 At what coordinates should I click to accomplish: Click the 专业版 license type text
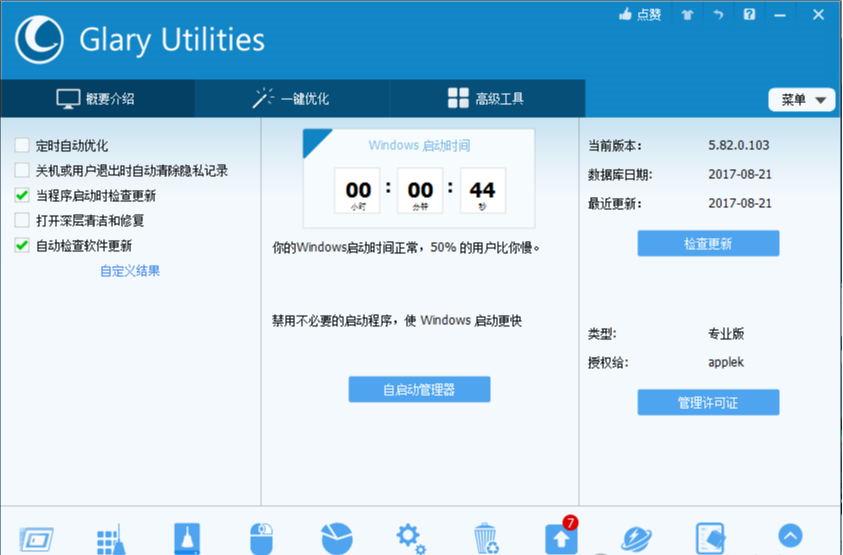(x=726, y=333)
